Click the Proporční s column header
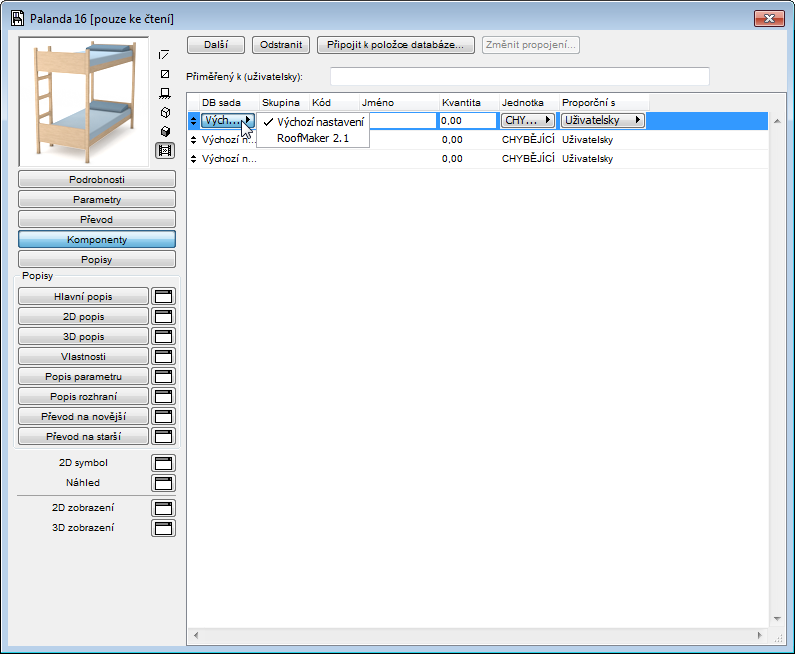Viewport: 795px width, 654px height. point(604,102)
